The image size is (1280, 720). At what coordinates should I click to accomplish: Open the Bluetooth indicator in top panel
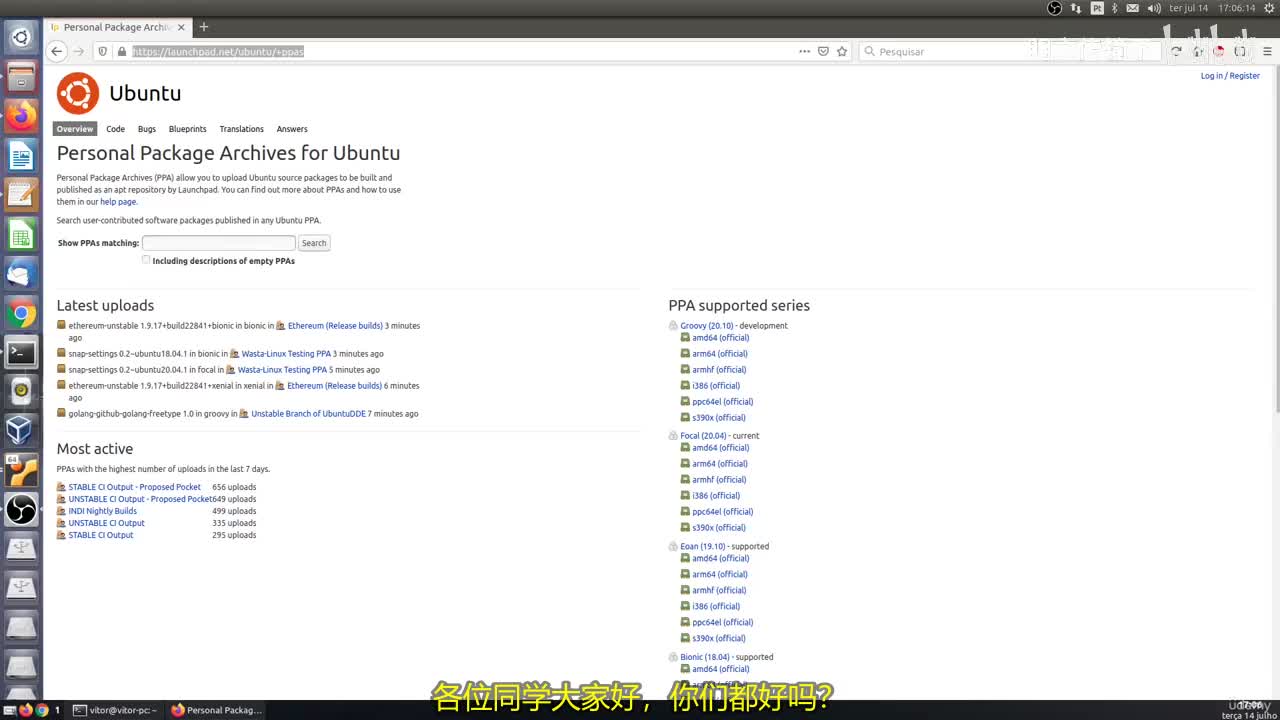click(1116, 8)
